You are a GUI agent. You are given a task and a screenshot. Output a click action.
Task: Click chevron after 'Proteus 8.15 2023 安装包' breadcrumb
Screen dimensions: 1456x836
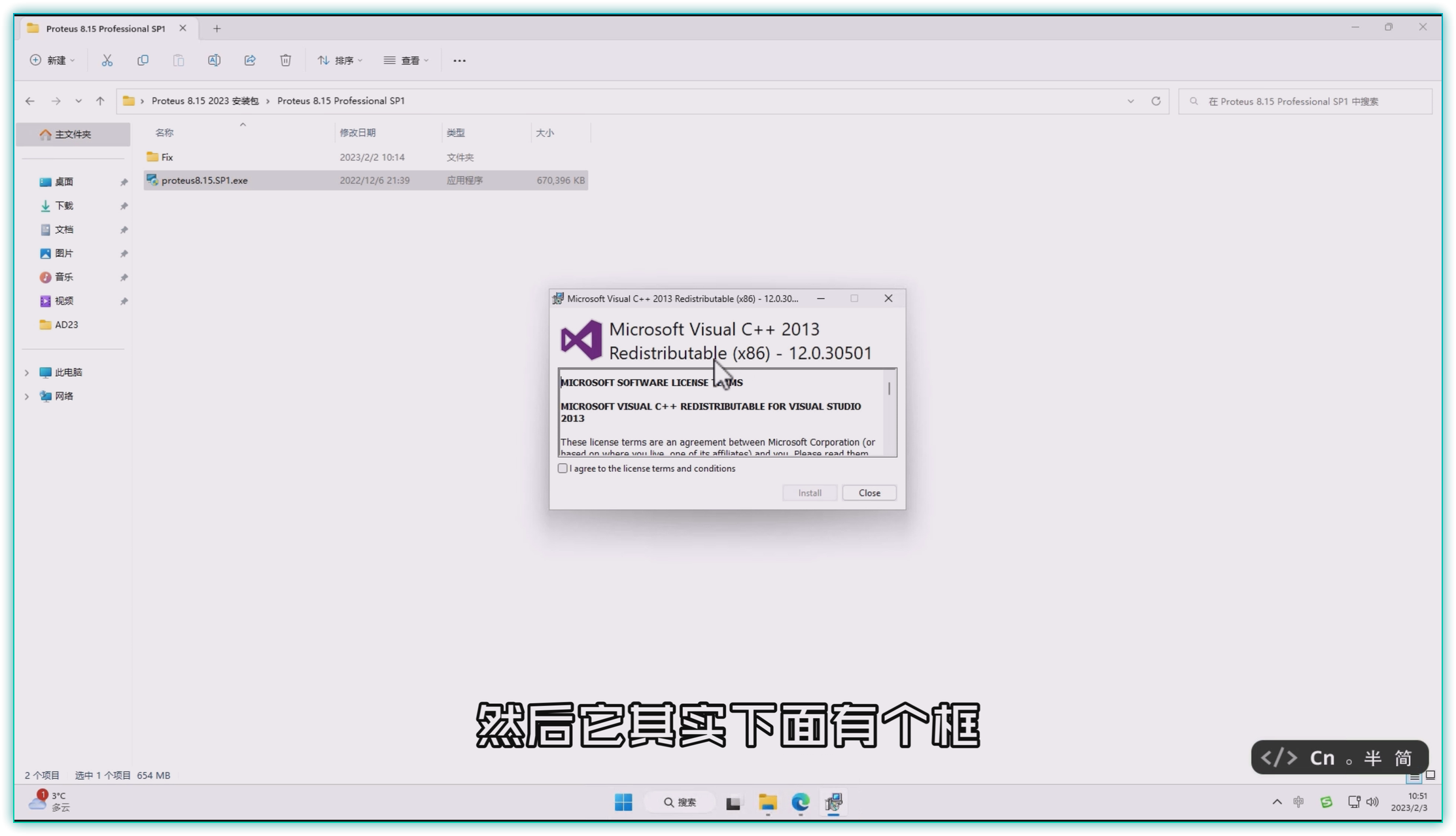268,101
